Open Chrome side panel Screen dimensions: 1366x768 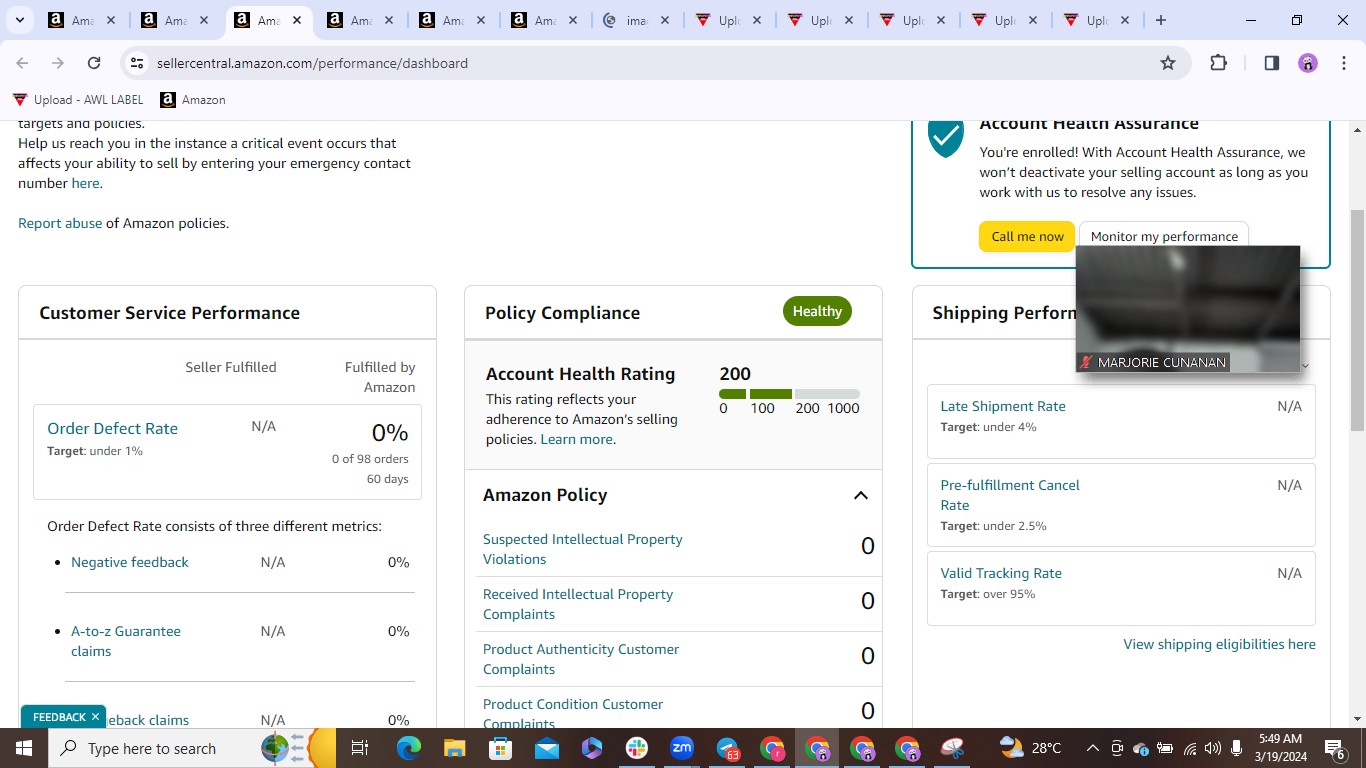point(1272,63)
